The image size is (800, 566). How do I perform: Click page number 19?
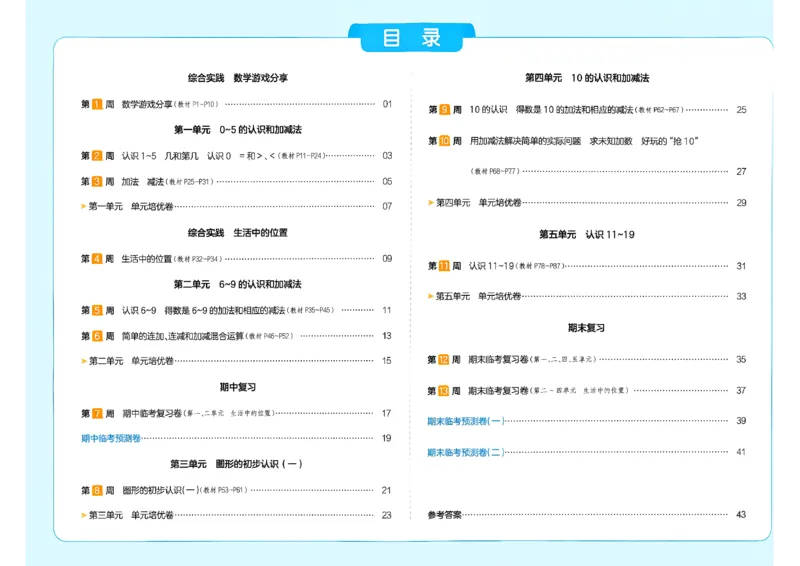tap(387, 438)
